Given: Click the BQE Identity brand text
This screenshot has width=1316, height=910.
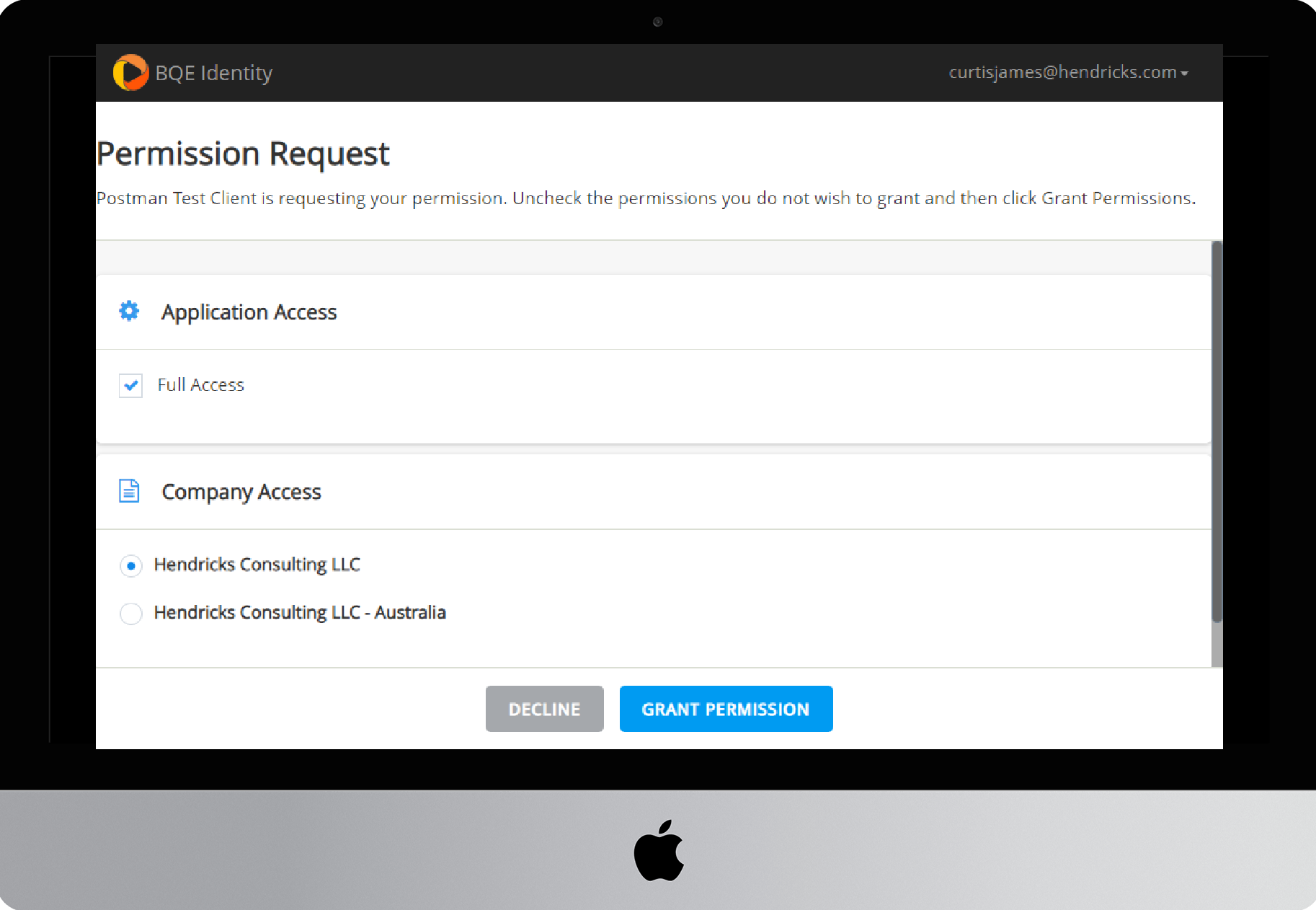Looking at the screenshot, I should [214, 73].
